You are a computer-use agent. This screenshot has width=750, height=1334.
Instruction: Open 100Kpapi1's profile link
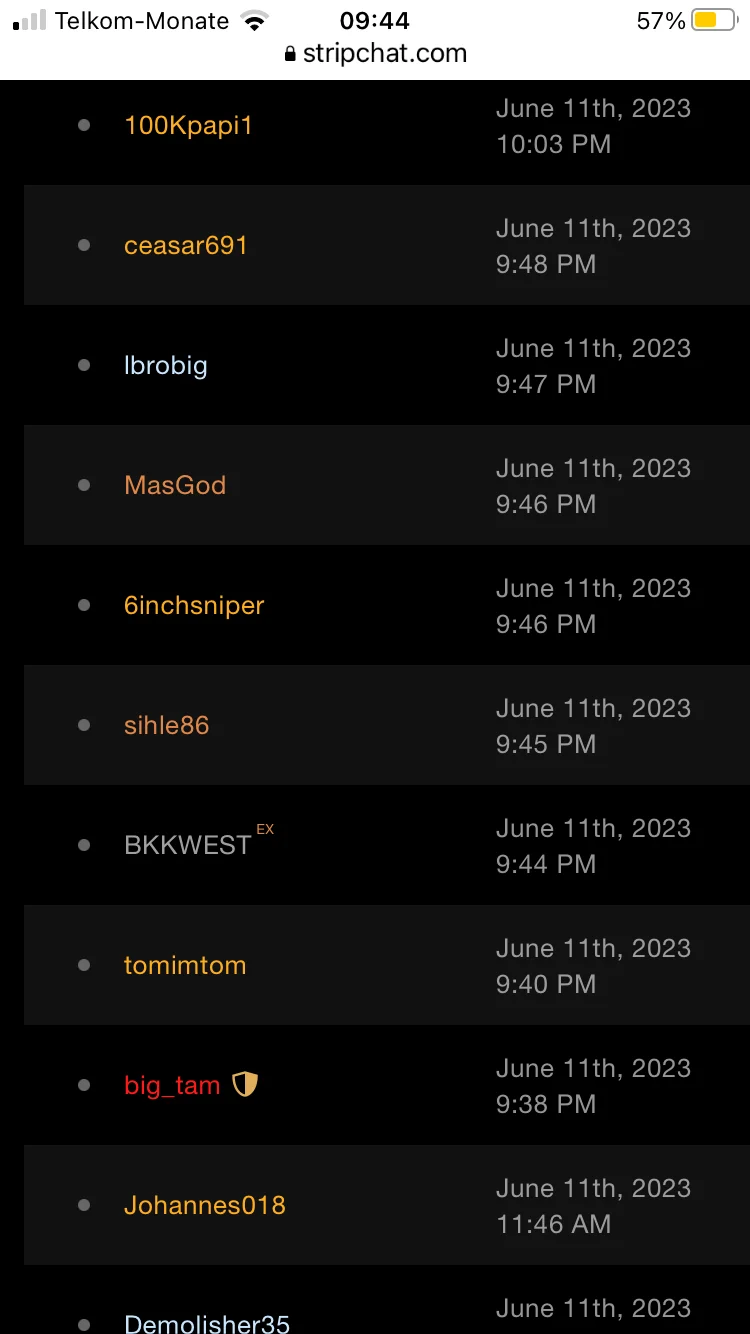tap(188, 126)
